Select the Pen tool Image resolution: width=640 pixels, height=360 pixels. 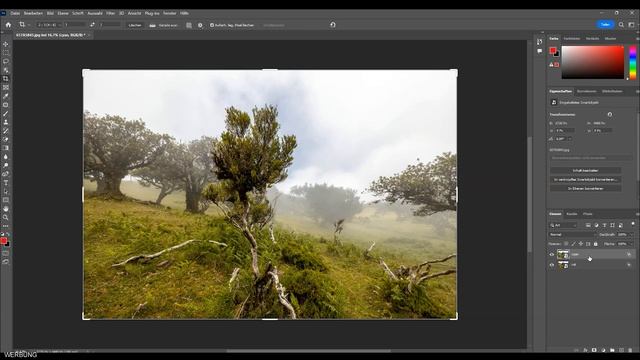tap(6, 174)
